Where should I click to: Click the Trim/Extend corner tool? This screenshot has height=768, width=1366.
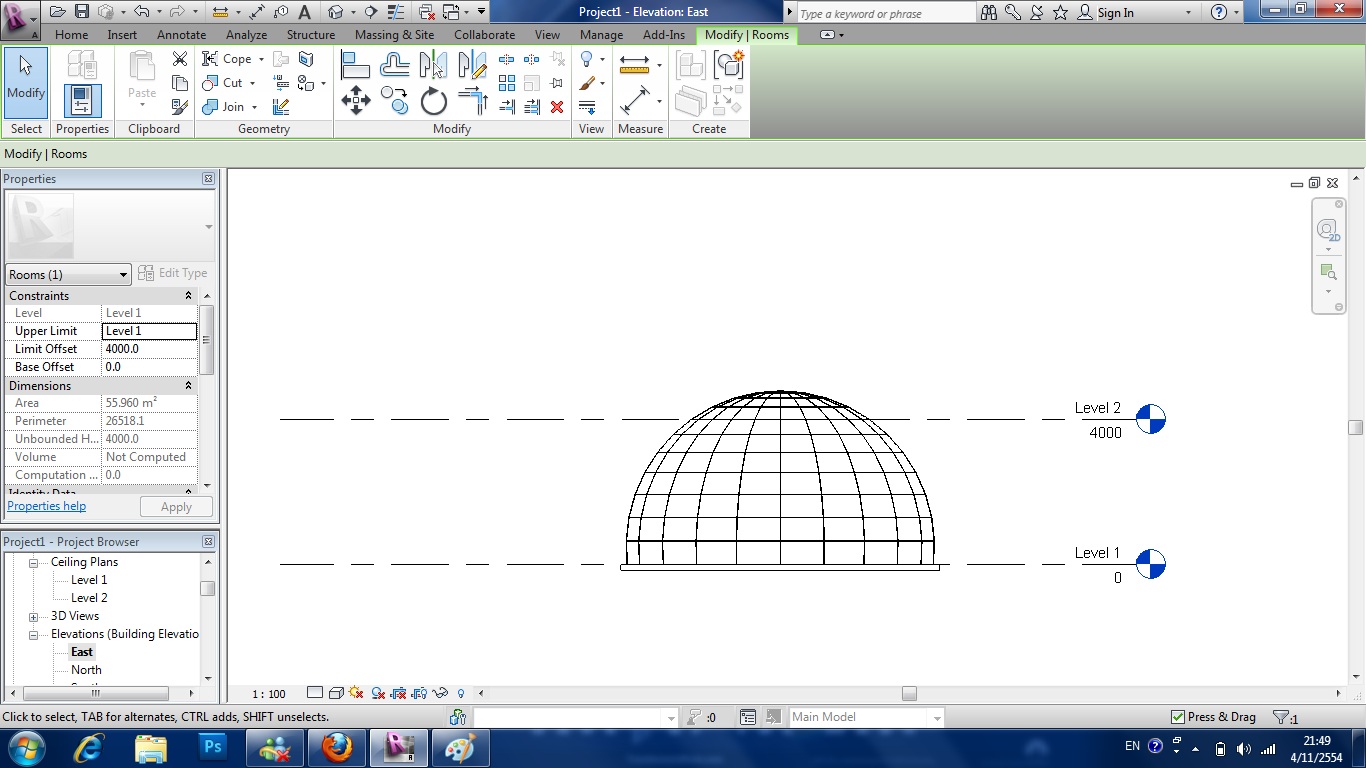473,98
